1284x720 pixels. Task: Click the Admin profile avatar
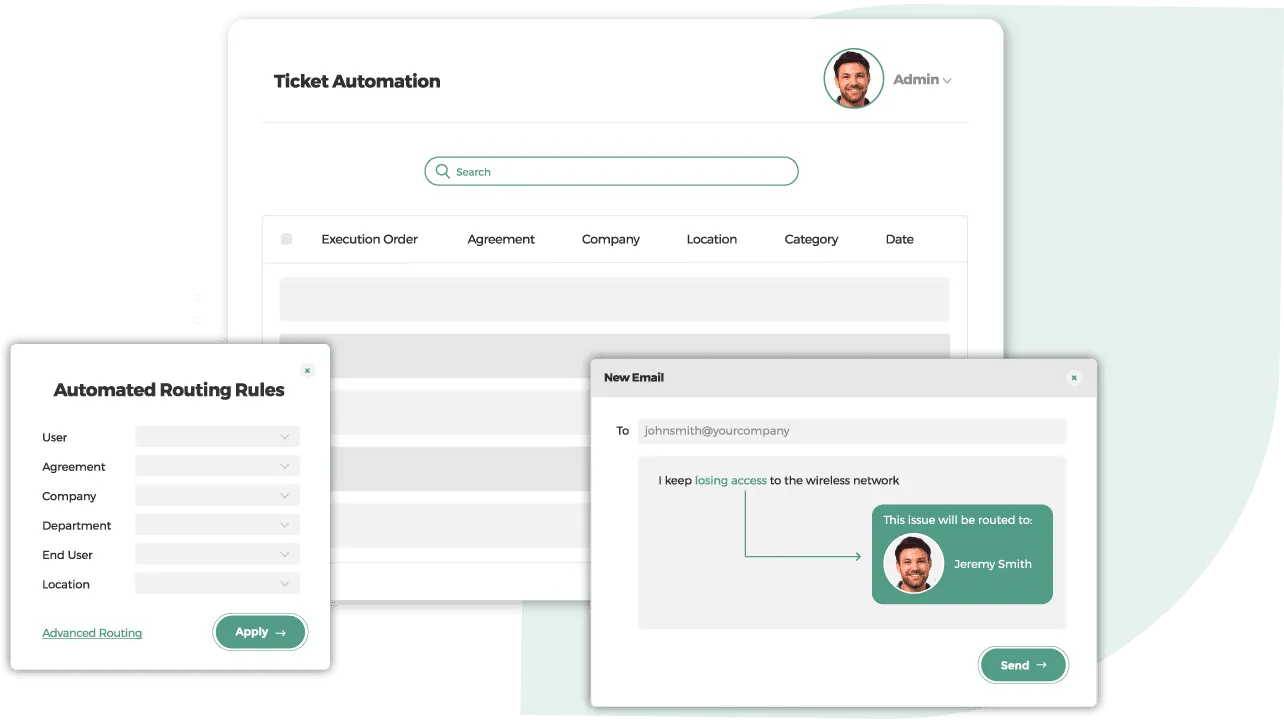[x=854, y=79]
